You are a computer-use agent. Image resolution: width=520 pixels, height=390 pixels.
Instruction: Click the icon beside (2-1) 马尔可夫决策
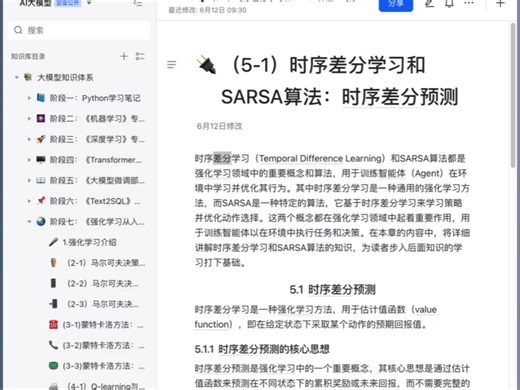[x=53, y=263]
